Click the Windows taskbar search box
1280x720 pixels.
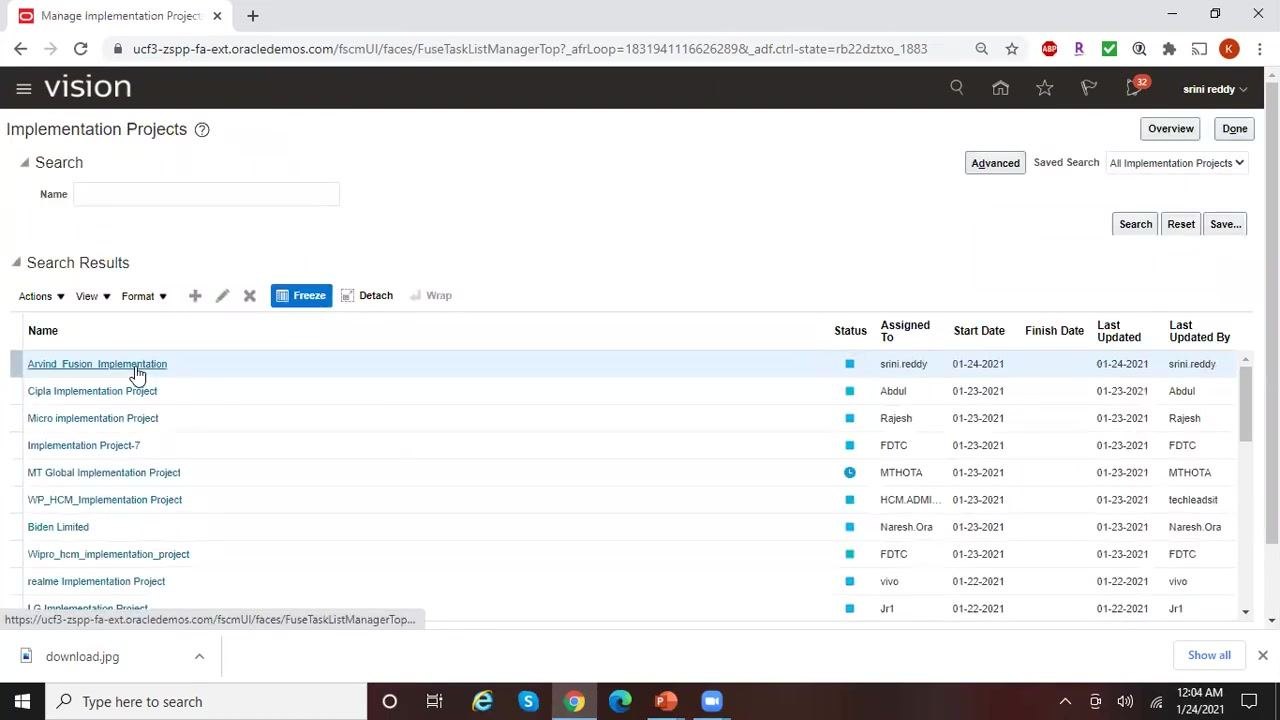tap(206, 702)
